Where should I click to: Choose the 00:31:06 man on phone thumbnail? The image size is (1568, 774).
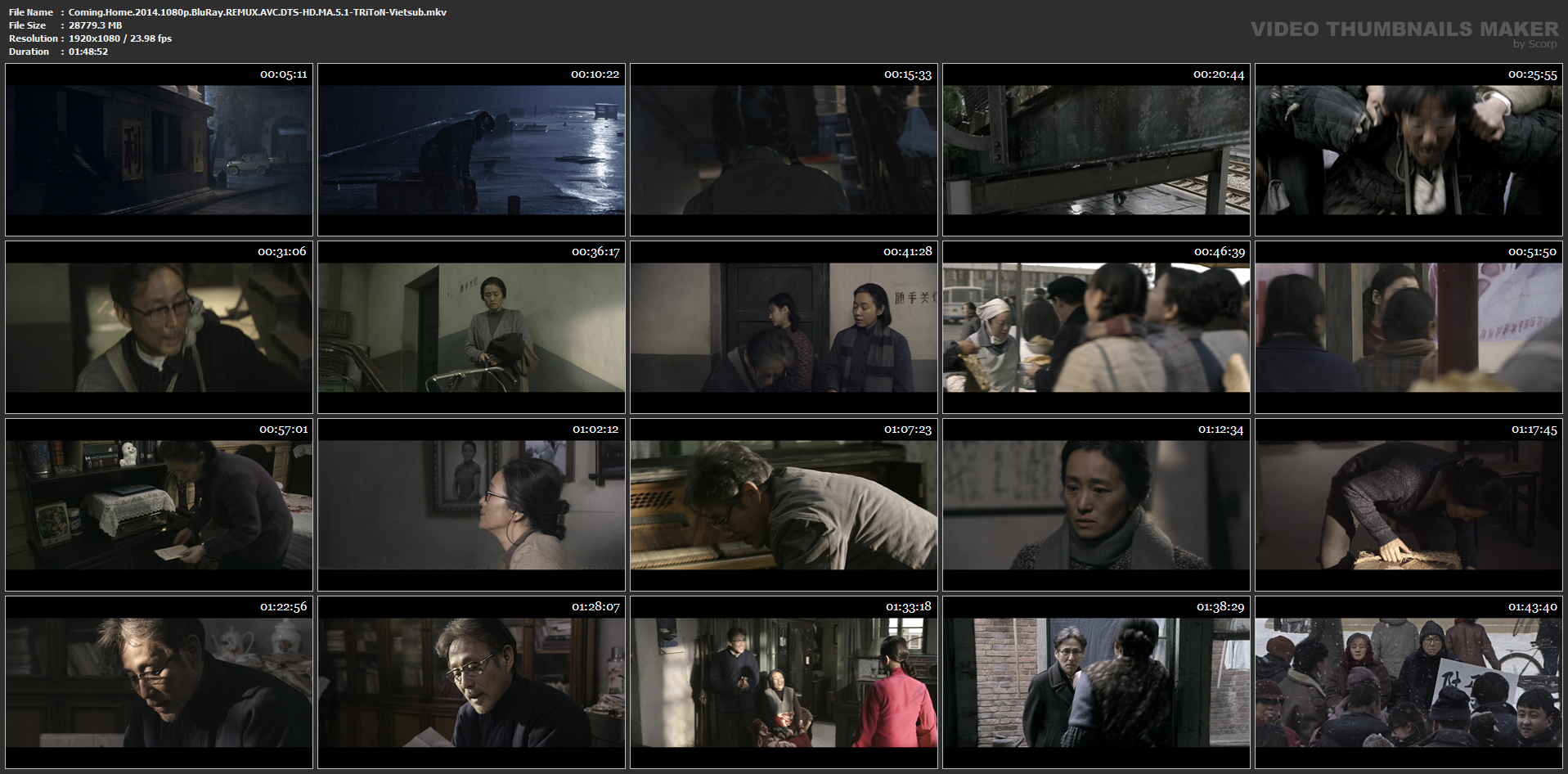point(159,327)
